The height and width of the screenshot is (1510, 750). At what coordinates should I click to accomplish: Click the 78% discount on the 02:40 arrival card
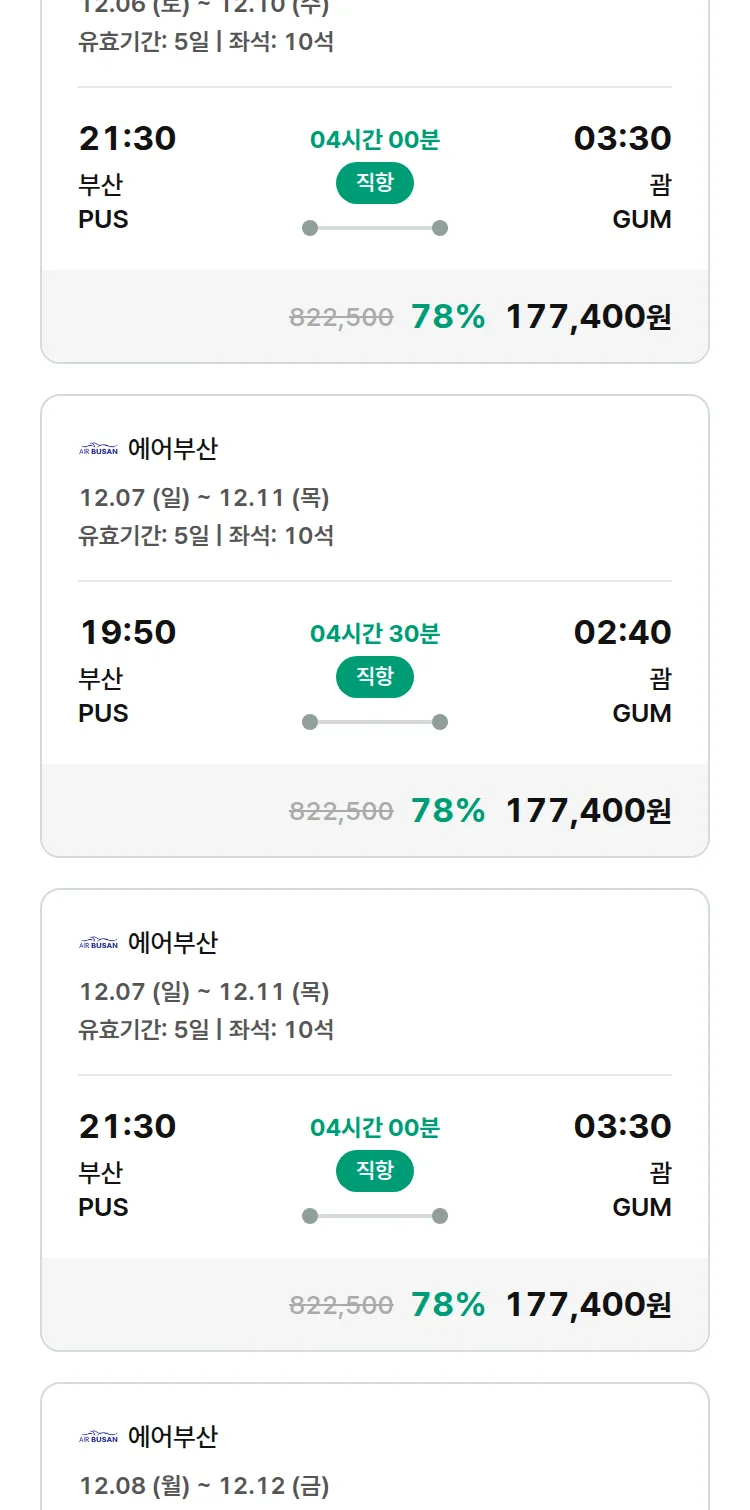point(448,810)
